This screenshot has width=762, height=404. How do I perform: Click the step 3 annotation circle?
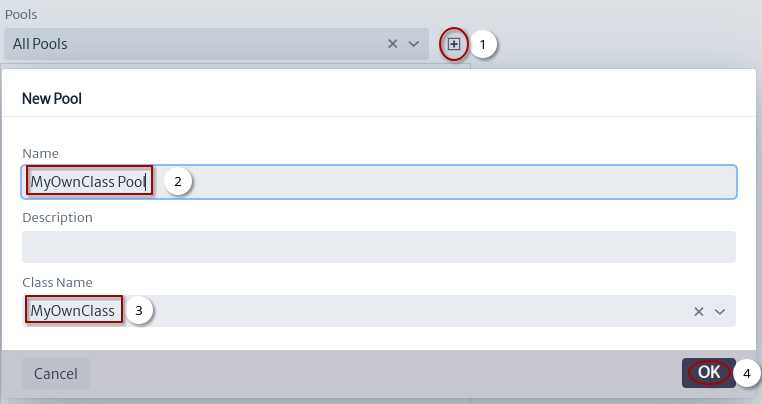click(139, 310)
